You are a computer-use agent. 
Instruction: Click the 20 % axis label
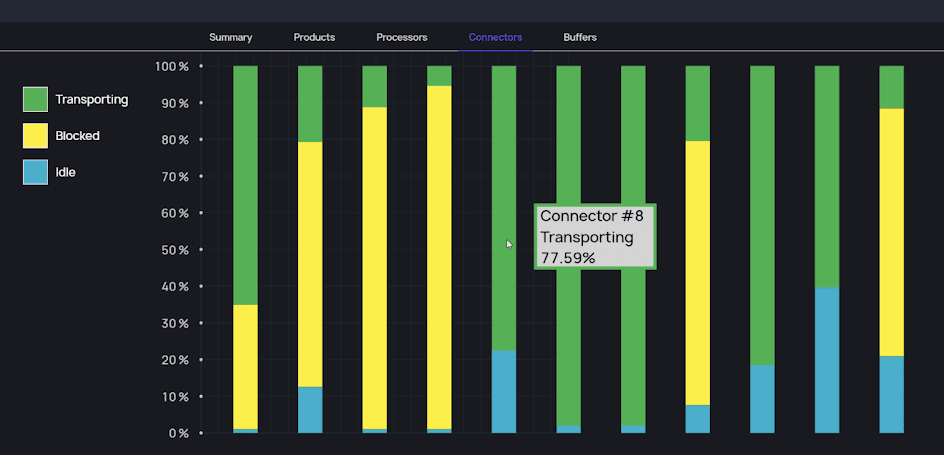click(x=174, y=360)
